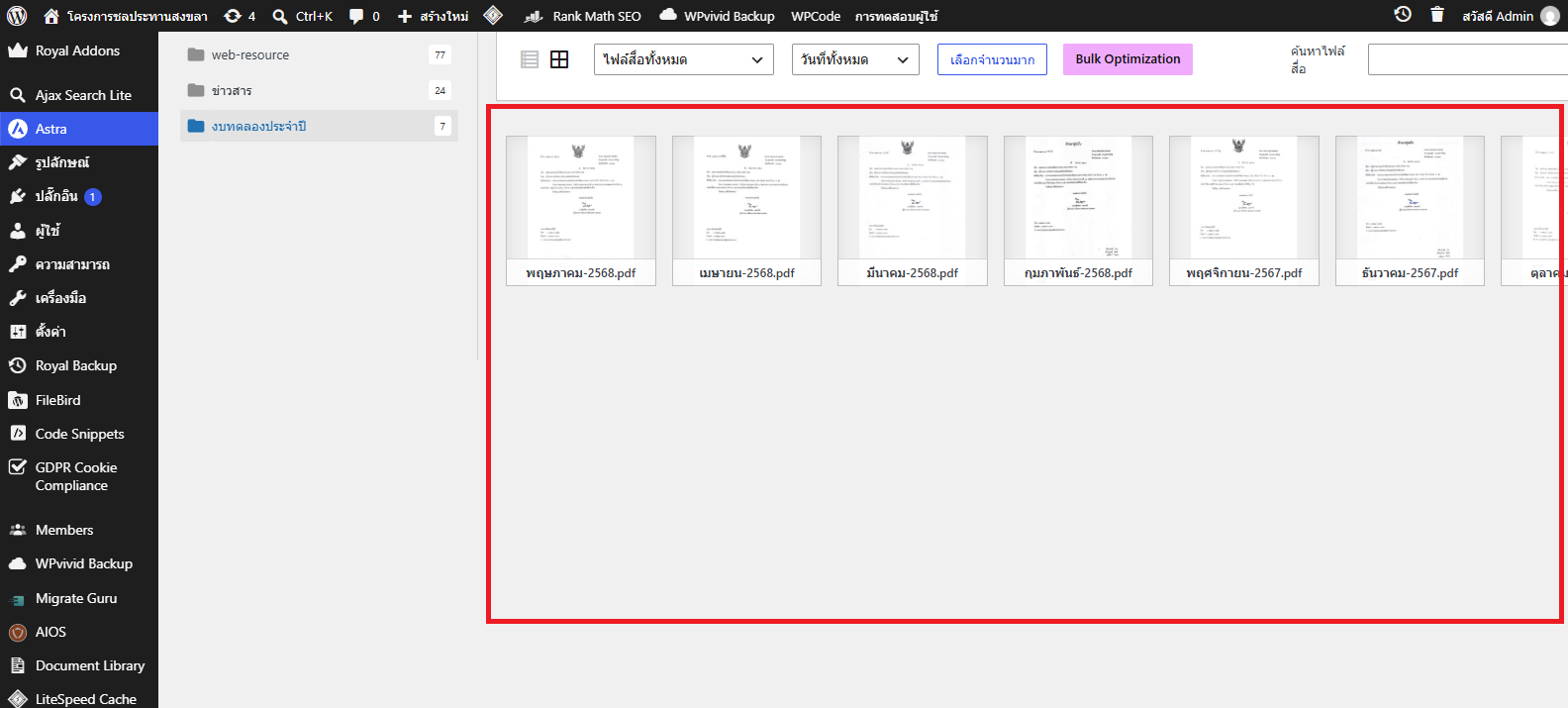The image size is (1568, 708).
Task: Open the comments bubble icon showing 0
Action: pyautogui.click(x=356, y=16)
